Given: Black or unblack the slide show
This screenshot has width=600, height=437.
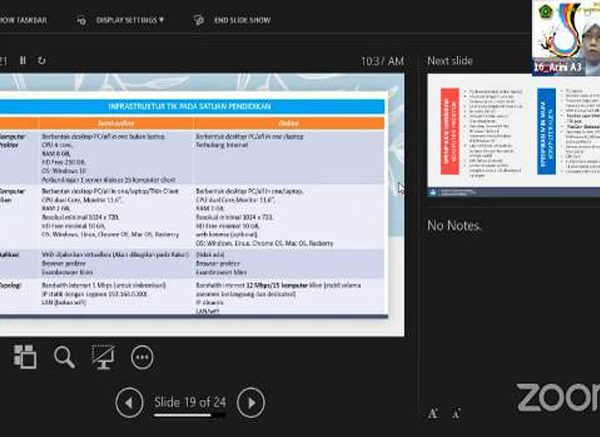Looking at the screenshot, I should click(103, 356).
